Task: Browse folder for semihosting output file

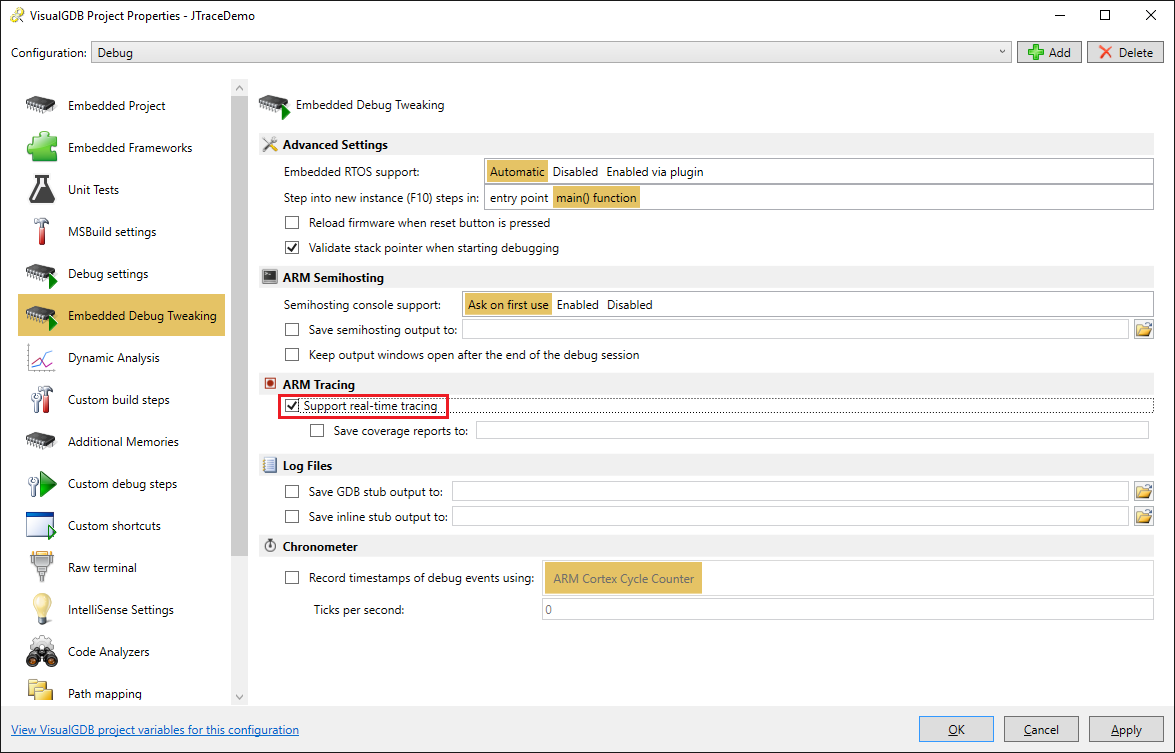Action: 1144,329
